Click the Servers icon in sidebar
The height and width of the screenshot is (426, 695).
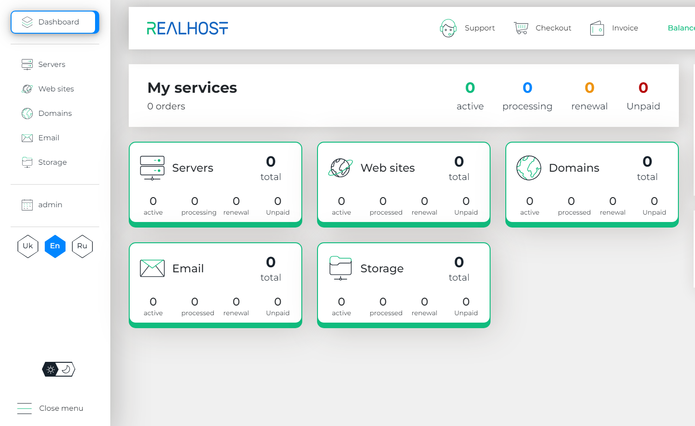(x=27, y=64)
